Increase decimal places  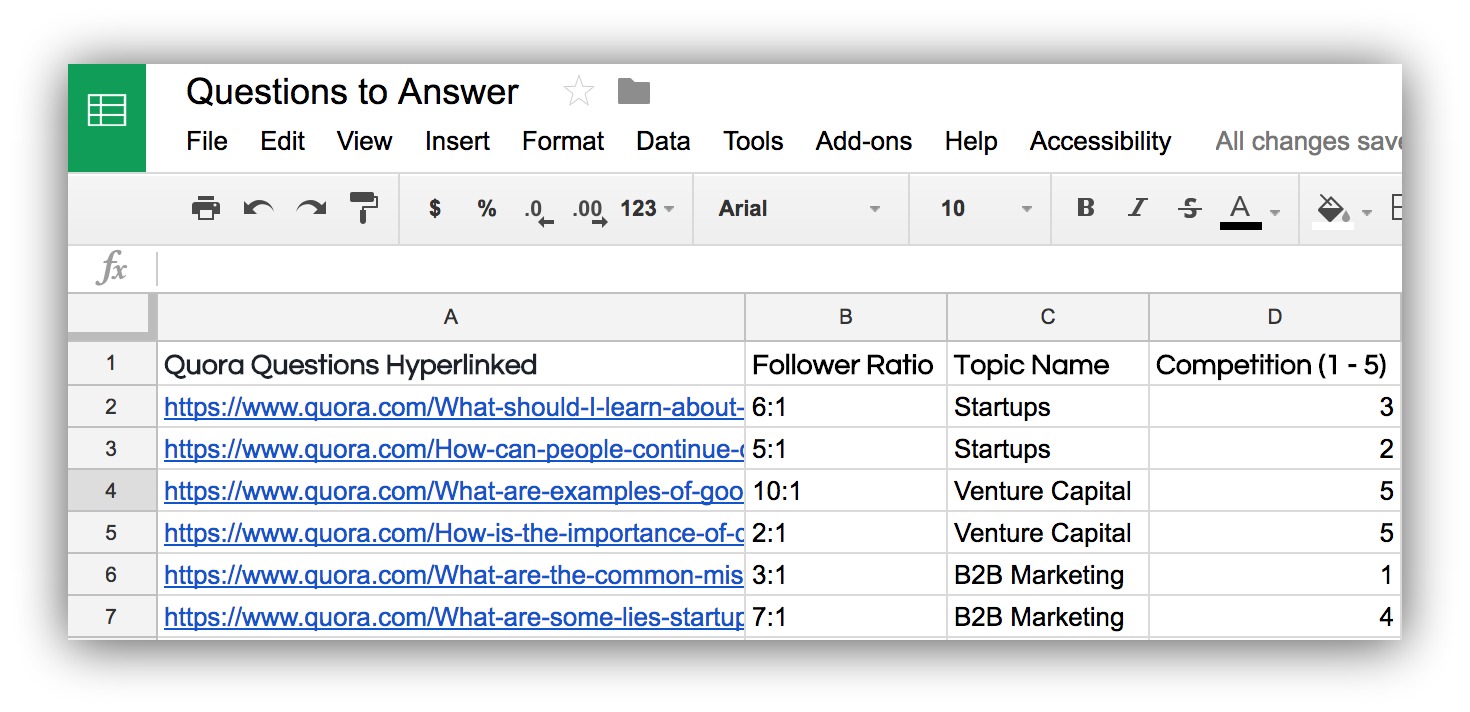pos(590,212)
